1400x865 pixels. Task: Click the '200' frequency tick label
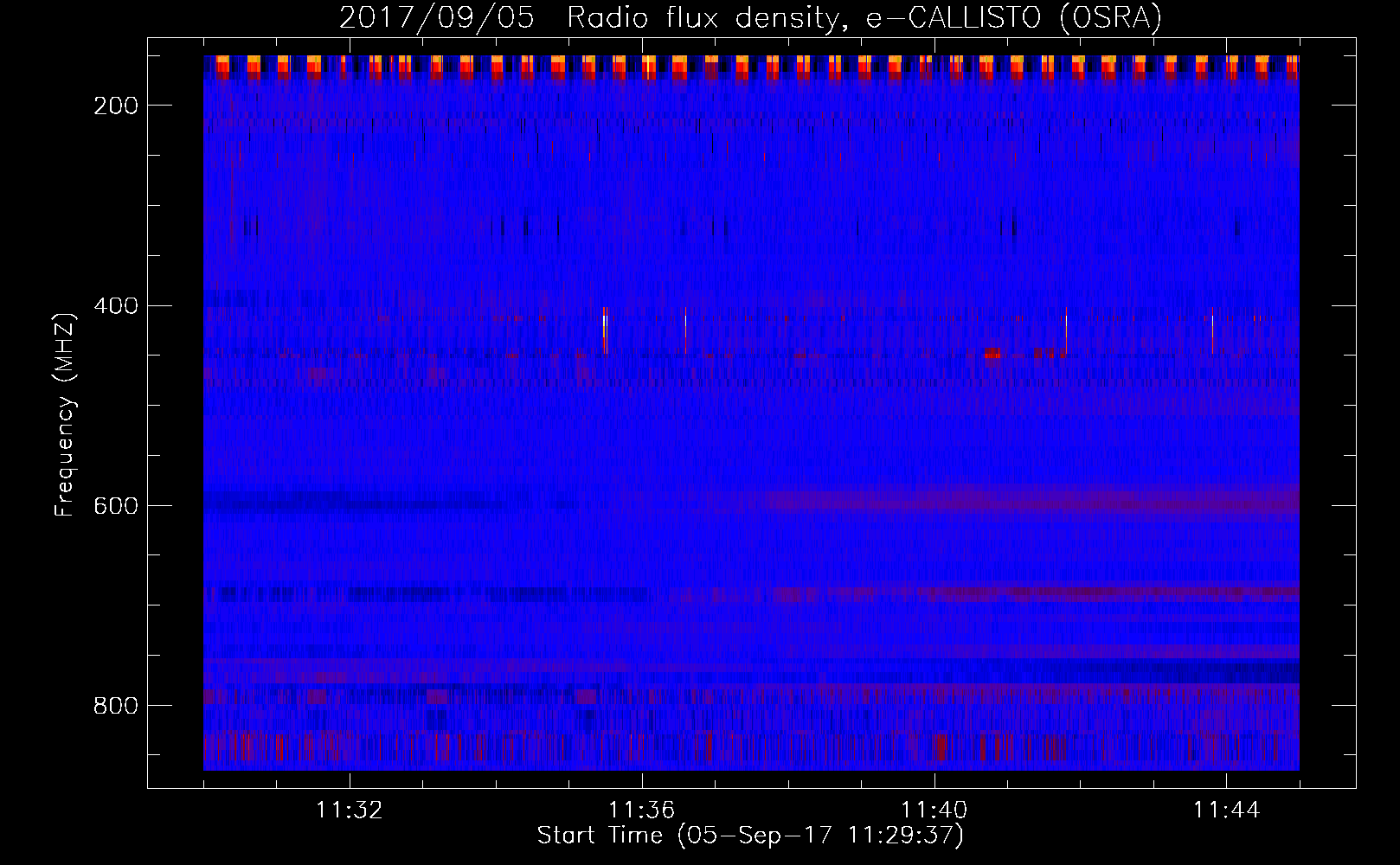(x=116, y=106)
